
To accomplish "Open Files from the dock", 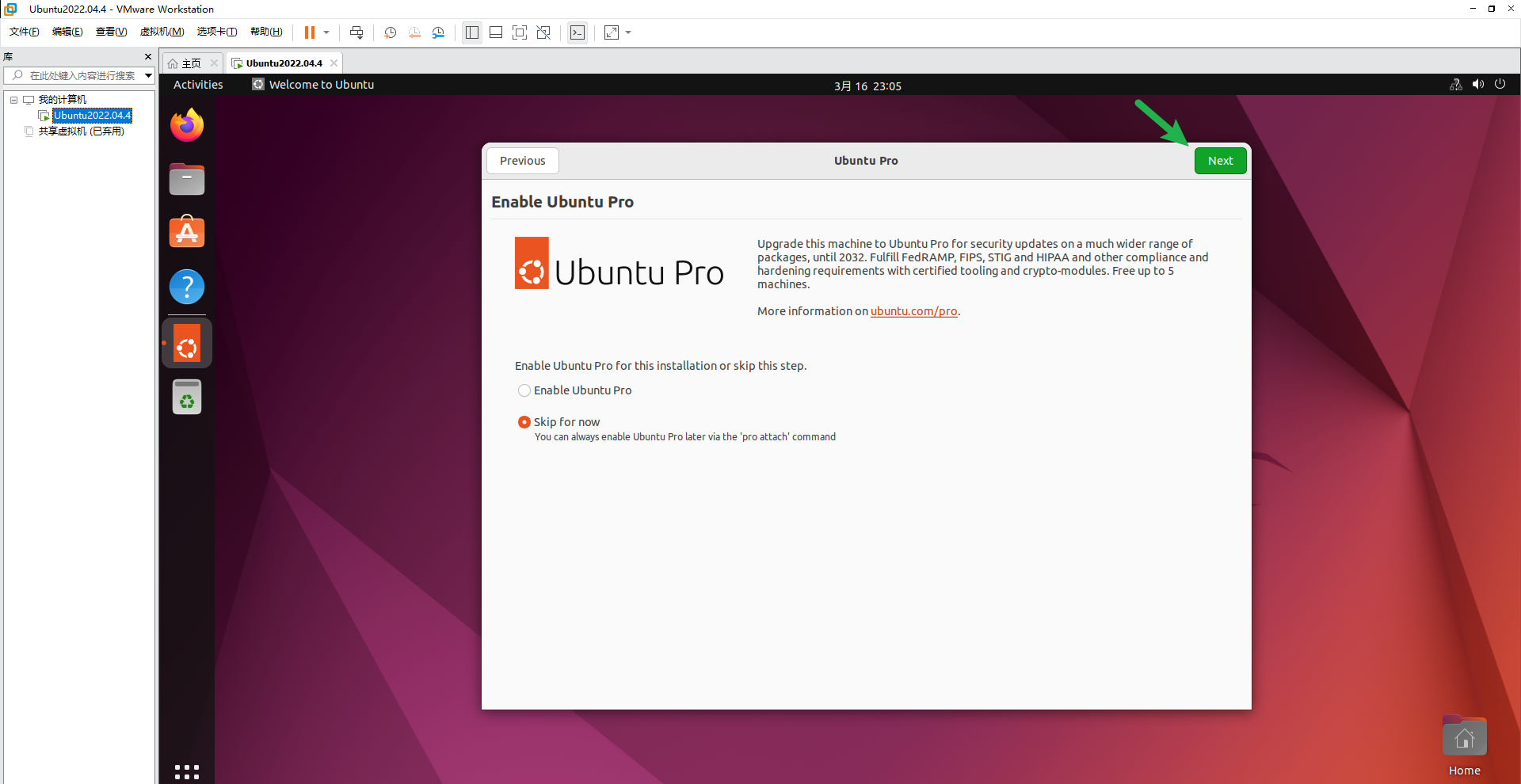I will [x=187, y=179].
